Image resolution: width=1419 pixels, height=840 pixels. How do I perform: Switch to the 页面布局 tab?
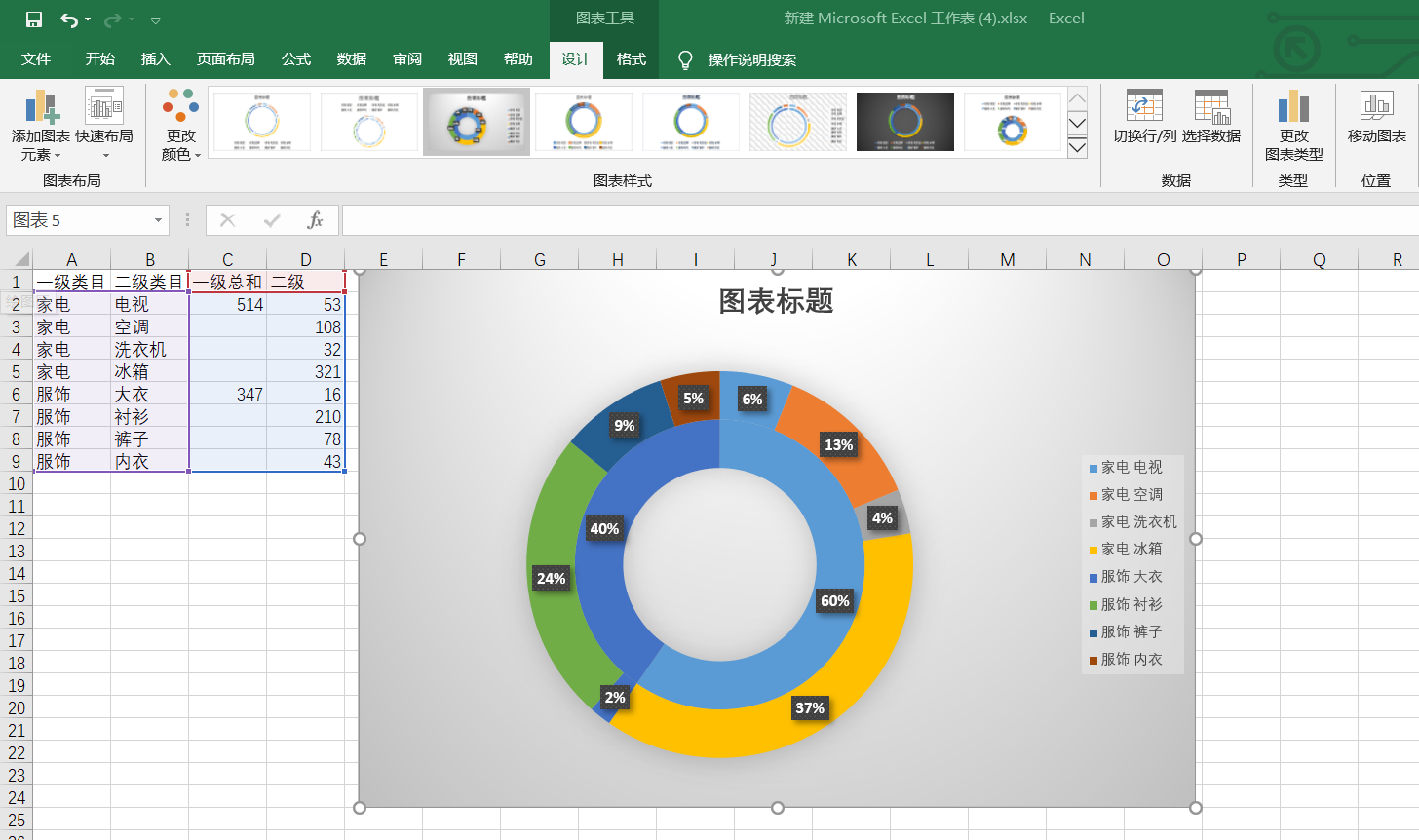click(x=226, y=59)
